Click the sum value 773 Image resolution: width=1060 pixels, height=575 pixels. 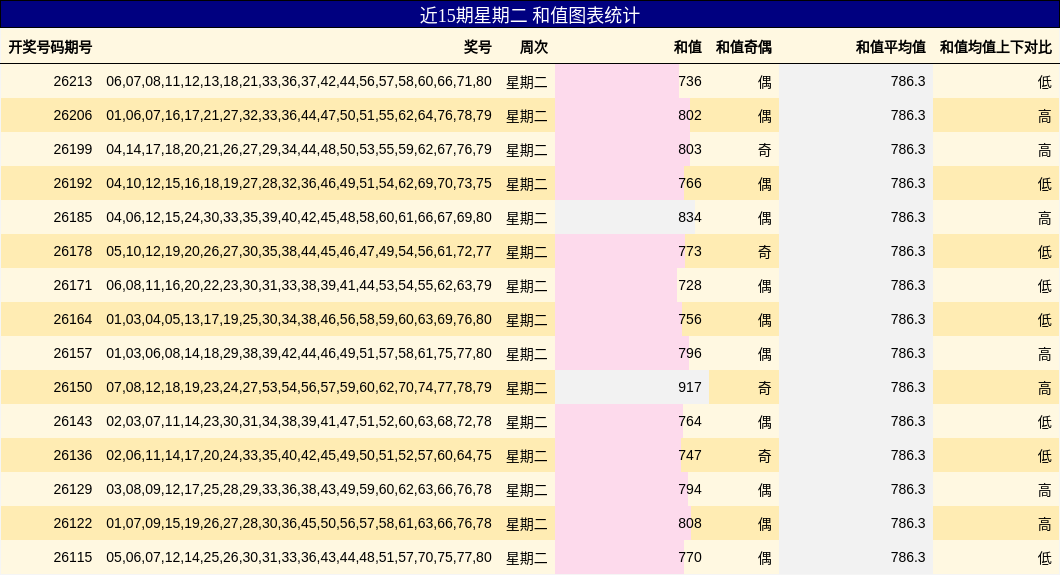[690, 251]
